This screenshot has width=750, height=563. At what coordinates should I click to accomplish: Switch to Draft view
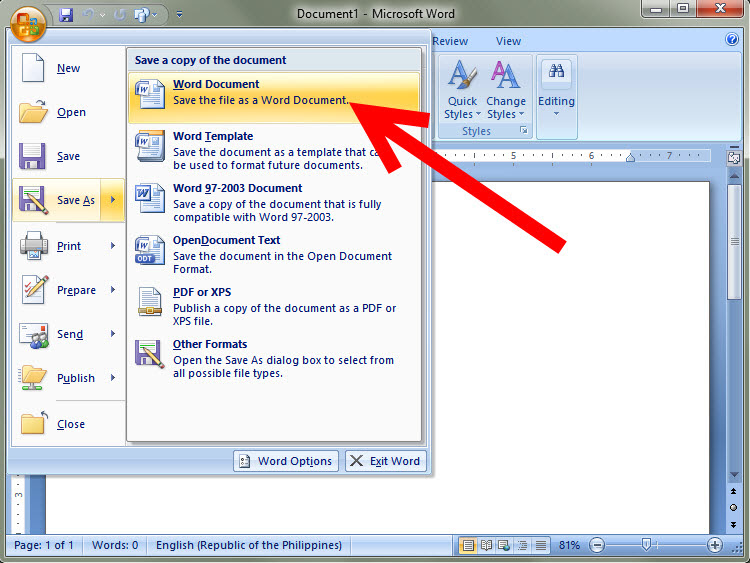coord(540,545)
